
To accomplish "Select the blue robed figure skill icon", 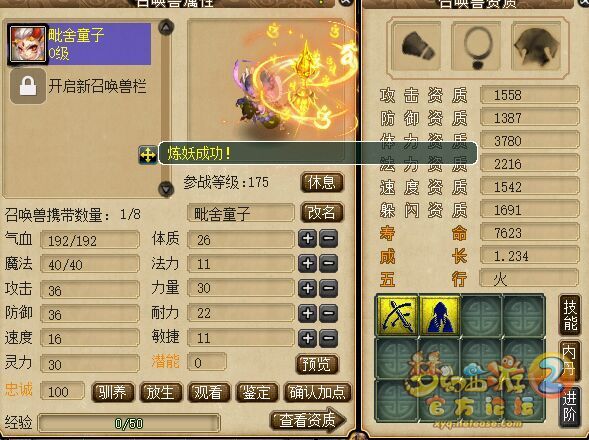I will (x=440, y=315).
